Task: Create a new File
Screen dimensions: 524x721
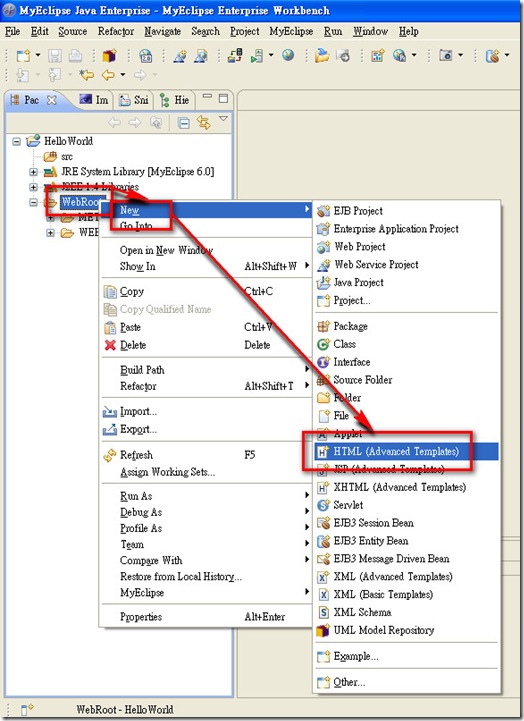Action: point(406,416)
